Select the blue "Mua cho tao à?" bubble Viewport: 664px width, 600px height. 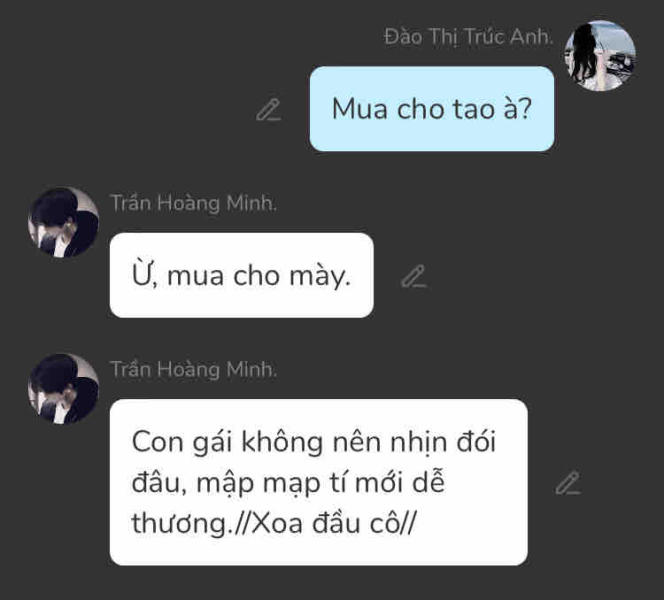432,109
